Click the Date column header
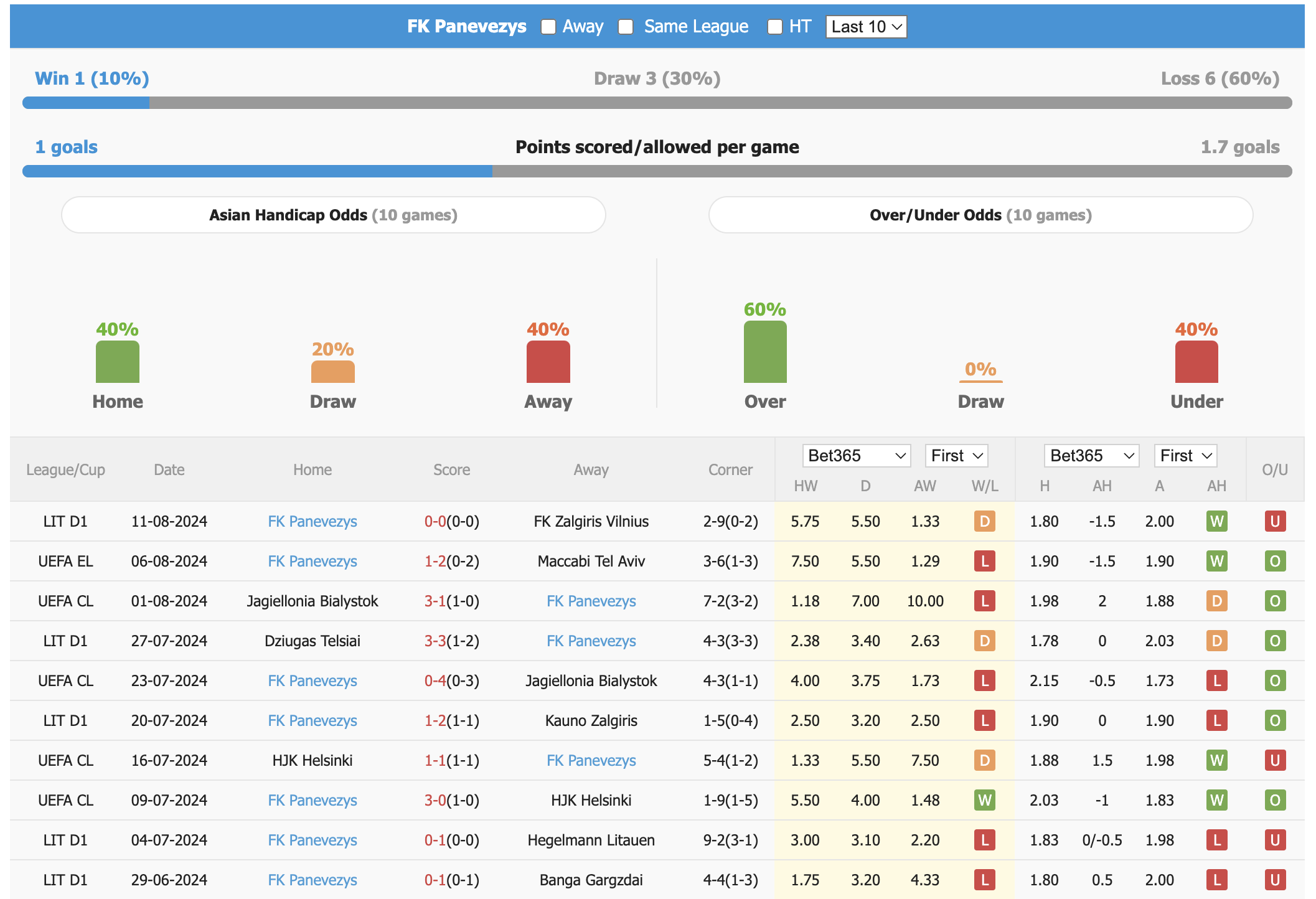 (x=169, y=470)
